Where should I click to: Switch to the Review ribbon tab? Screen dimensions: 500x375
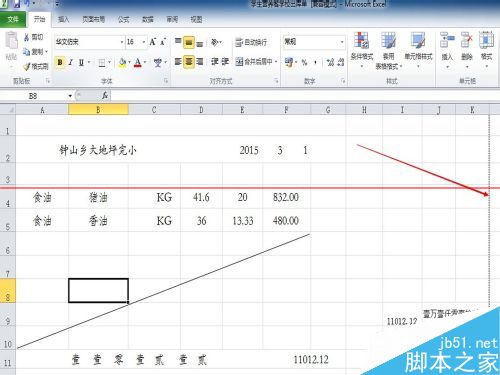coord(172,20)
